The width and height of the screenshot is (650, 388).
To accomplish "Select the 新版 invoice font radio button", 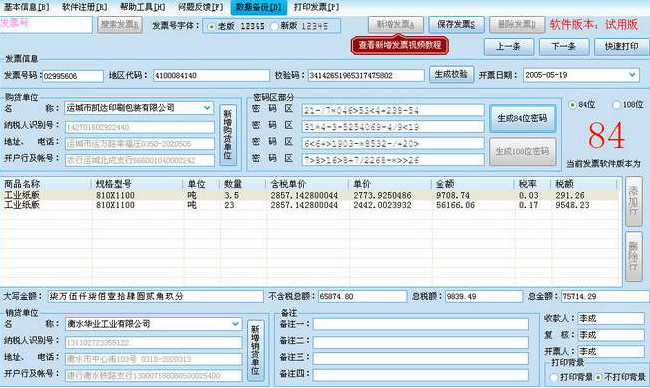I will coord(274,26).
